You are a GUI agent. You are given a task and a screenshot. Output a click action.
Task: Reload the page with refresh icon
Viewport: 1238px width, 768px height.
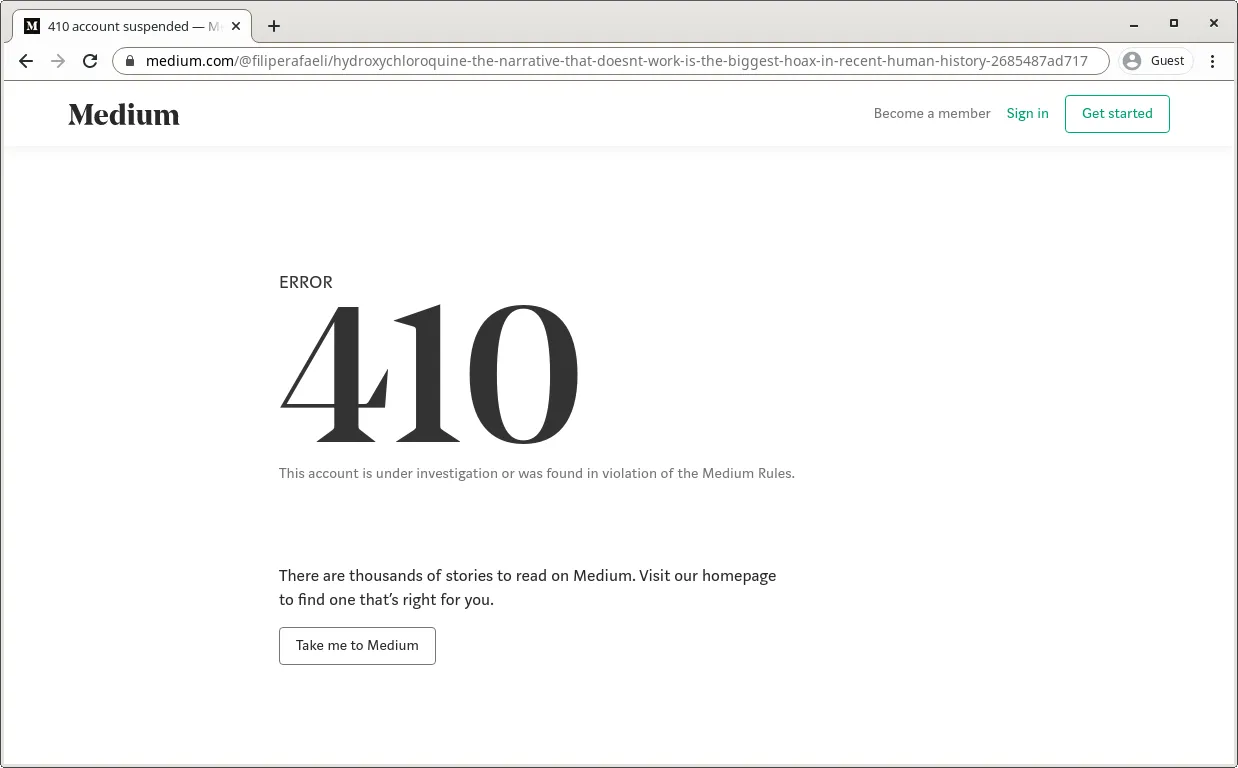click(x=90, y=61)
